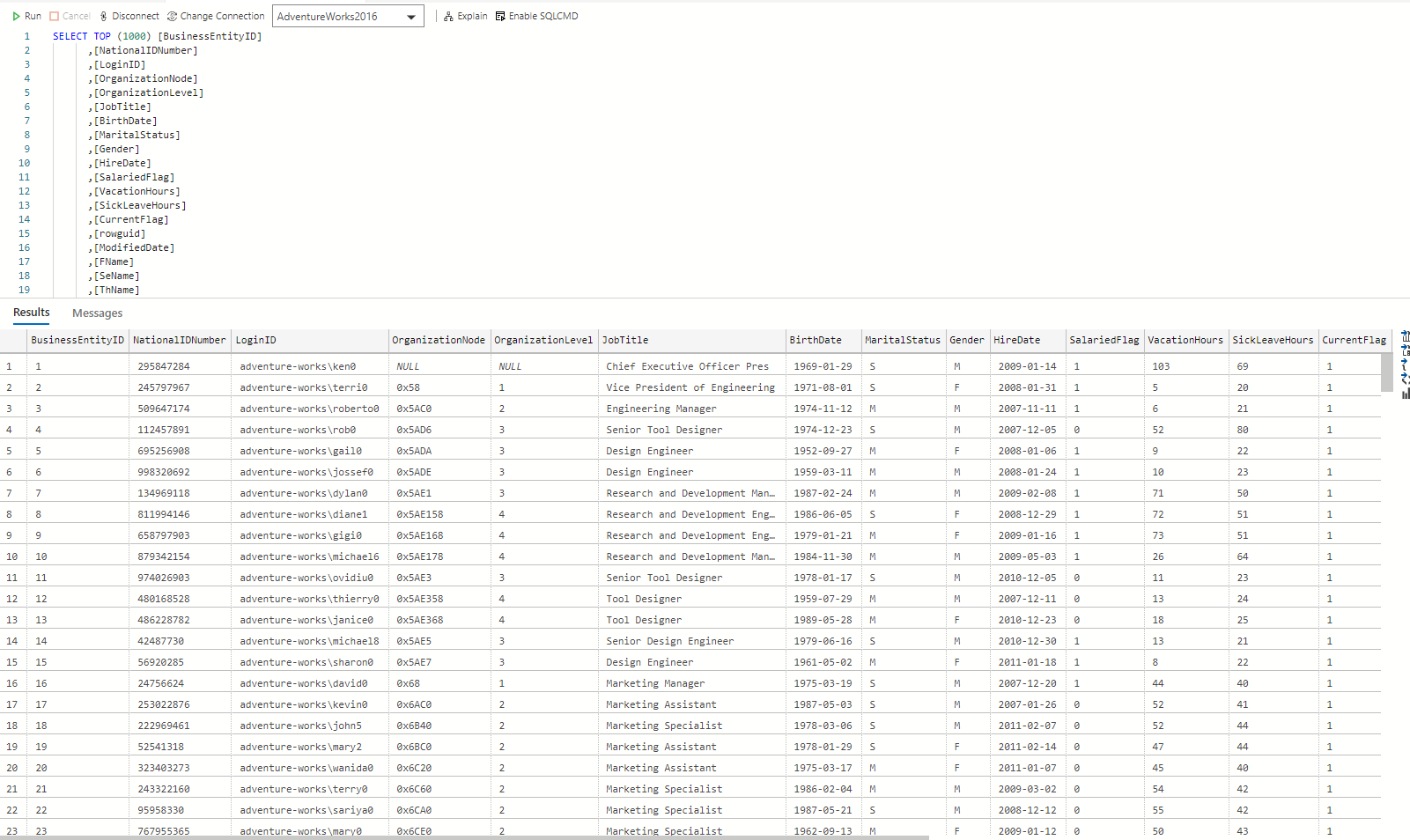Image resolution: width=1410 pixels, height=840 pixels.
Task: Open the AdventureWorks2016 database dropdown
Action: click(348, 17)
